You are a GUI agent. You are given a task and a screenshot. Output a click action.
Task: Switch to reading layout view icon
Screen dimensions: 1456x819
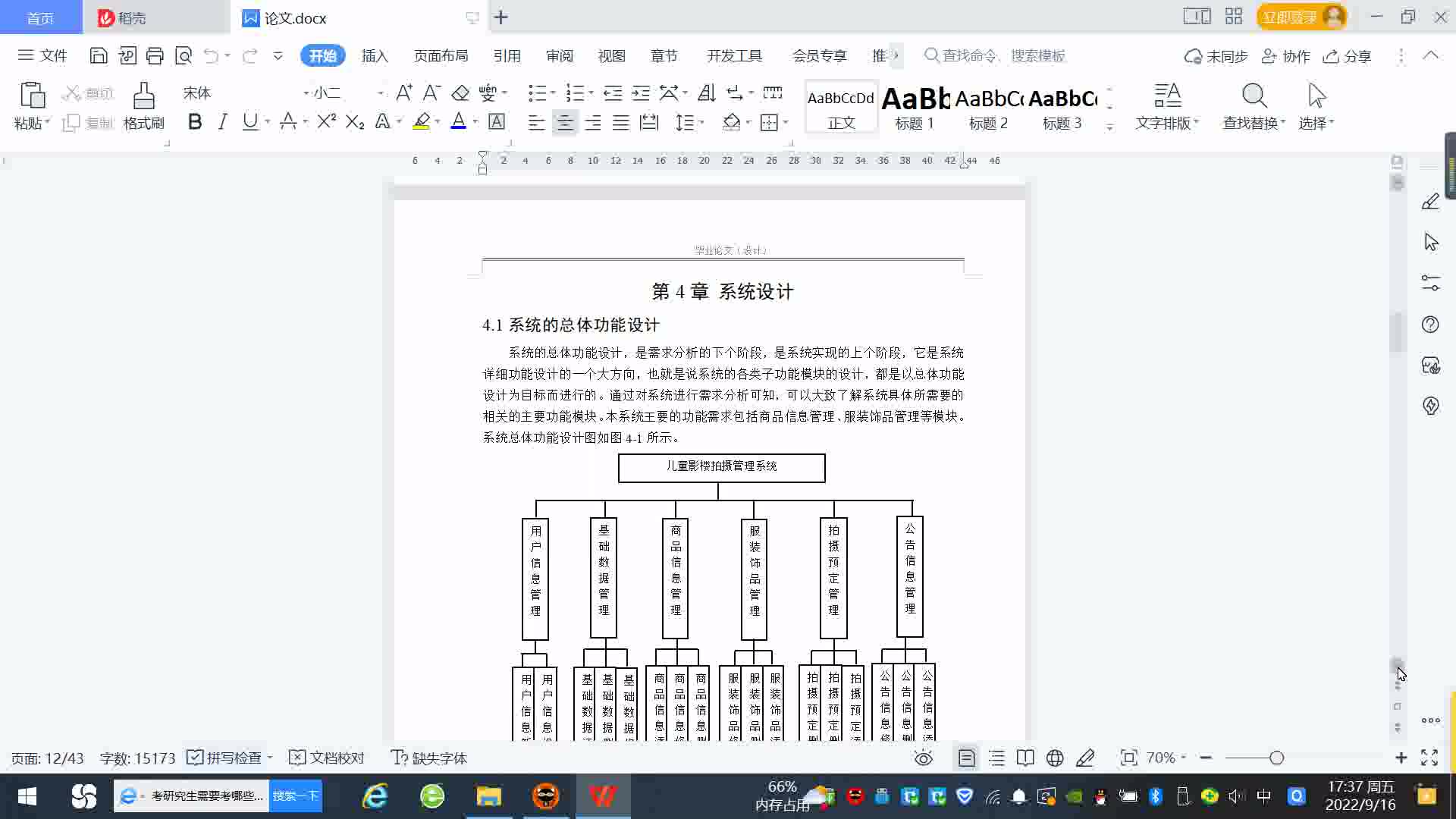pos(1025,758)
